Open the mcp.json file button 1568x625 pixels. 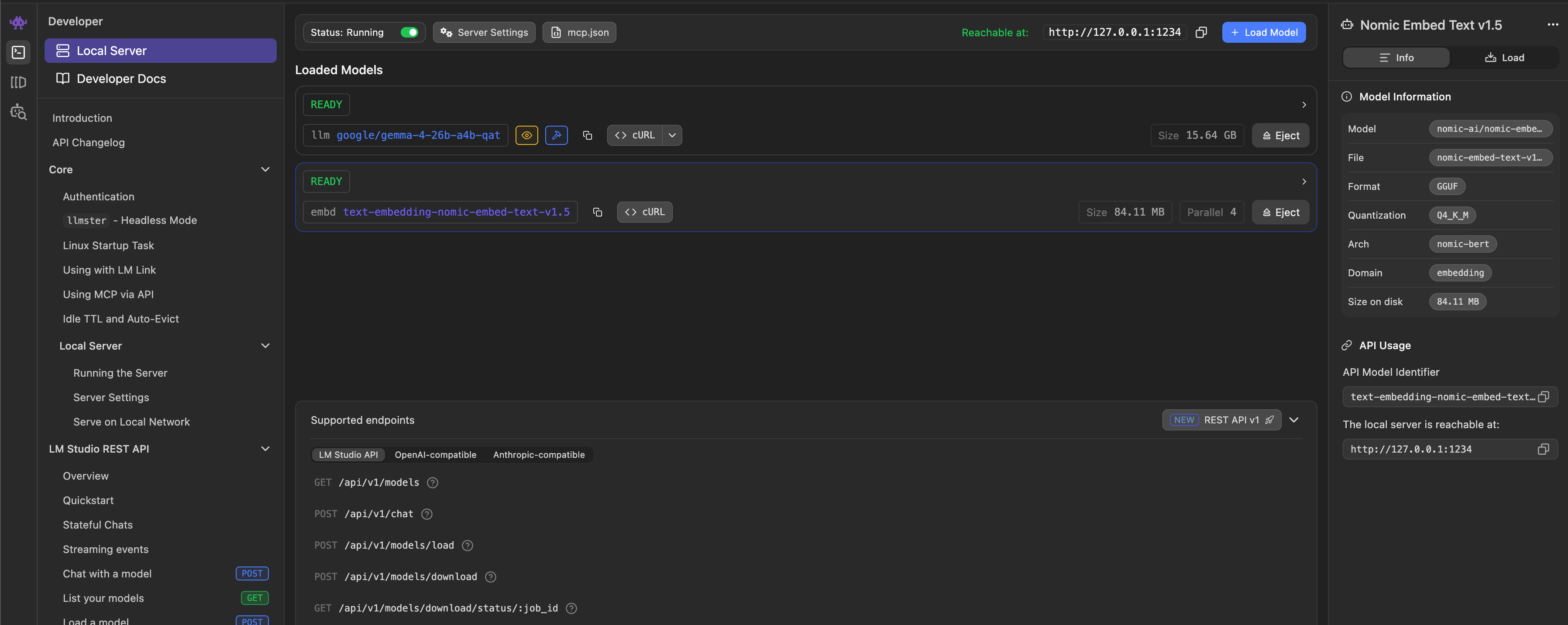point(579,32)
